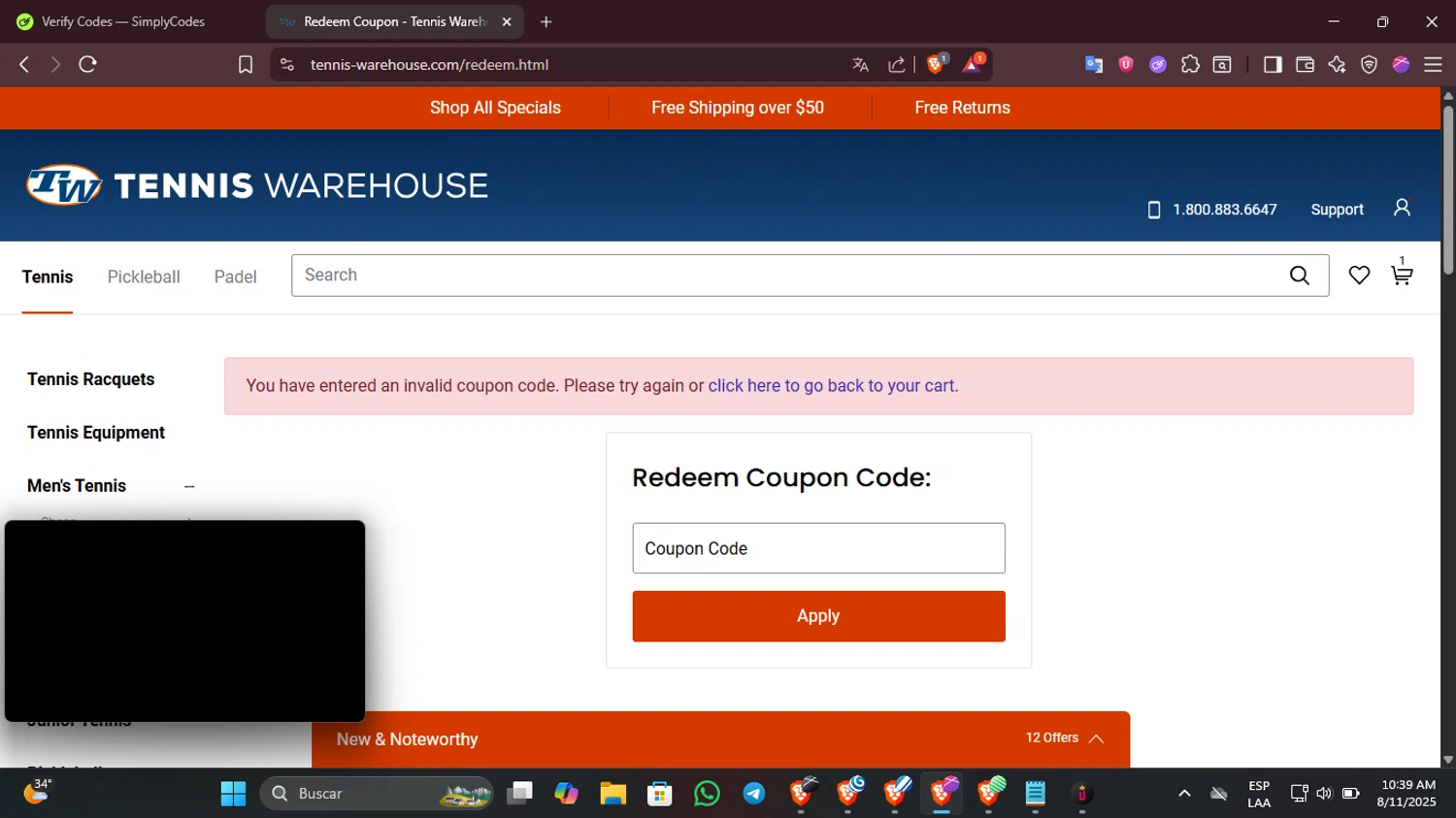
Task: Focus the Coupon Code input field
Action: pyautogui.click(x=818, y=548)
